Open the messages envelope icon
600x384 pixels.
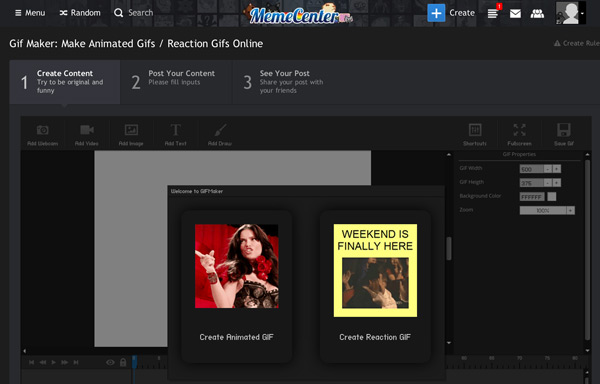tap(515, 14)
